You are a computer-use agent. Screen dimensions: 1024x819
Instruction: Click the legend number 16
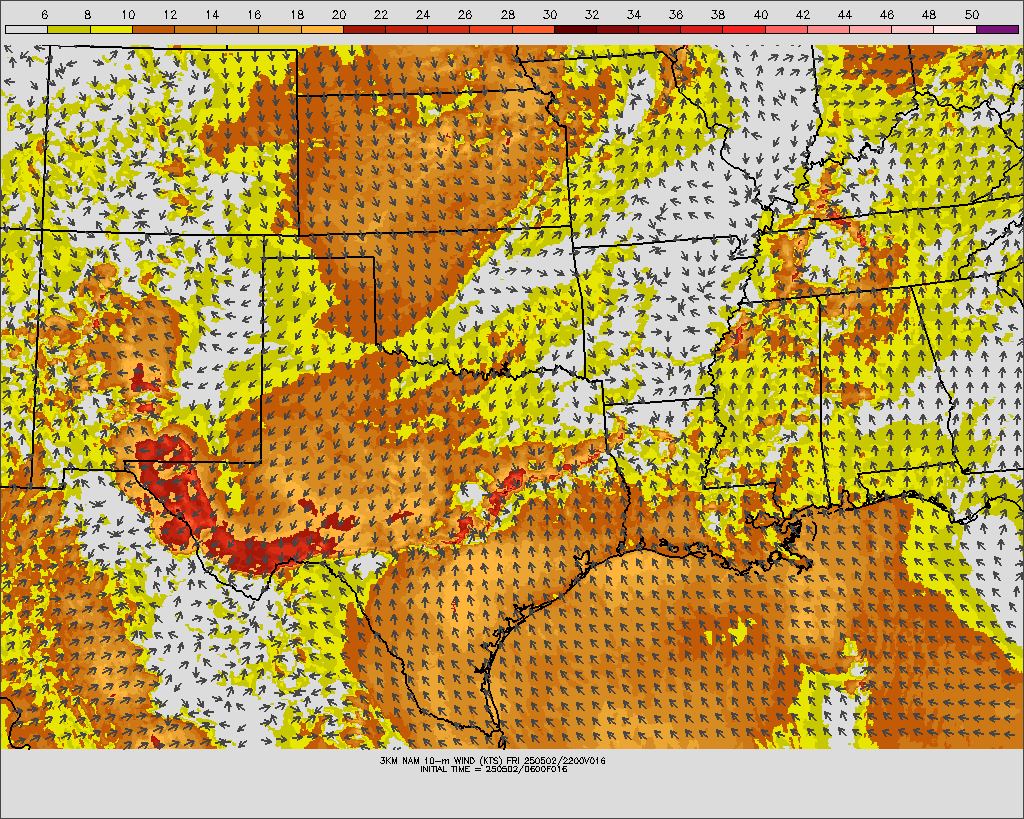[x=255, y=14]
